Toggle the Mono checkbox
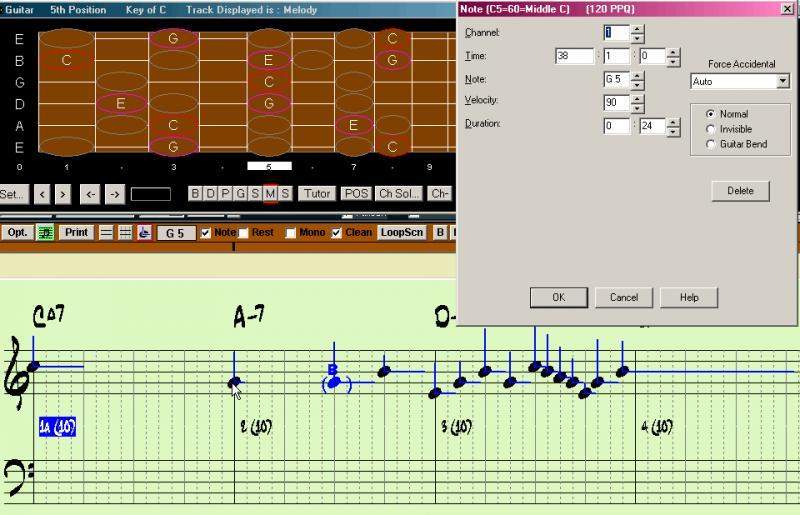Image resolution: width=800 pixels, height=515 pixels. click(x=291, y=233)
